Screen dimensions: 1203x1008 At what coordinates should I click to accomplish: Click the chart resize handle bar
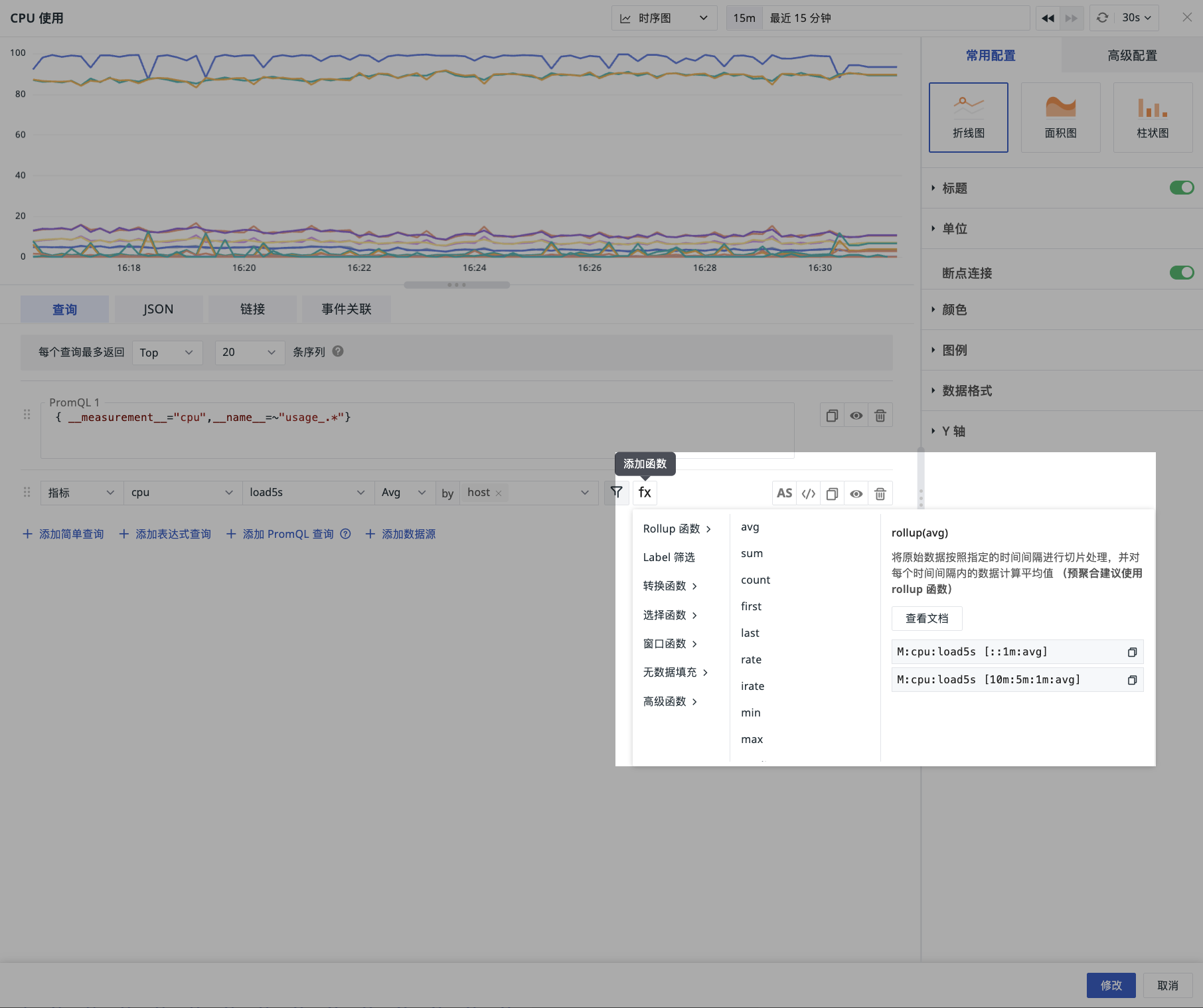457,285
